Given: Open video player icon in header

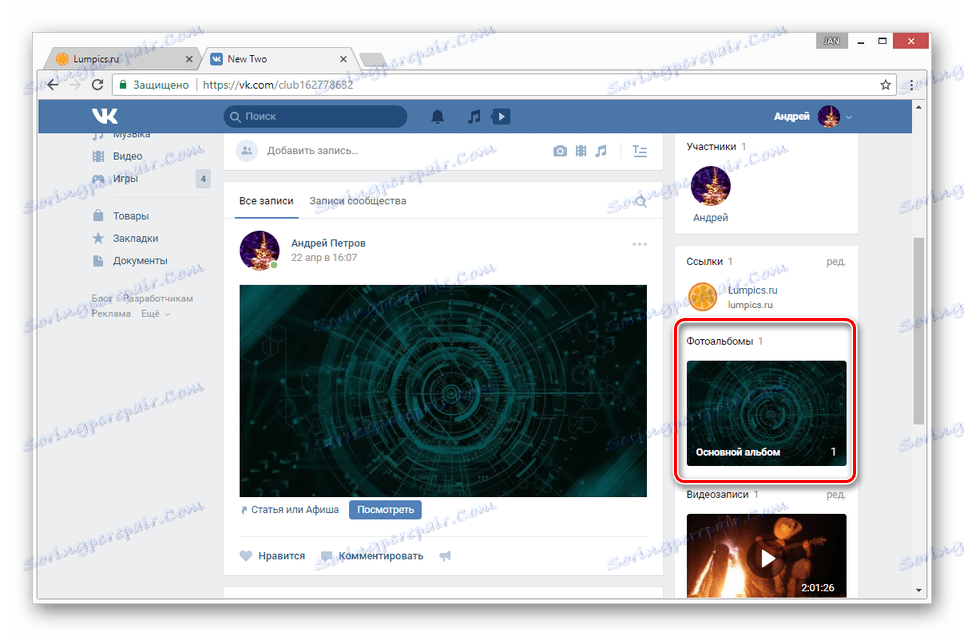Looking at the screenshot, I should click(x=501, y=116).
